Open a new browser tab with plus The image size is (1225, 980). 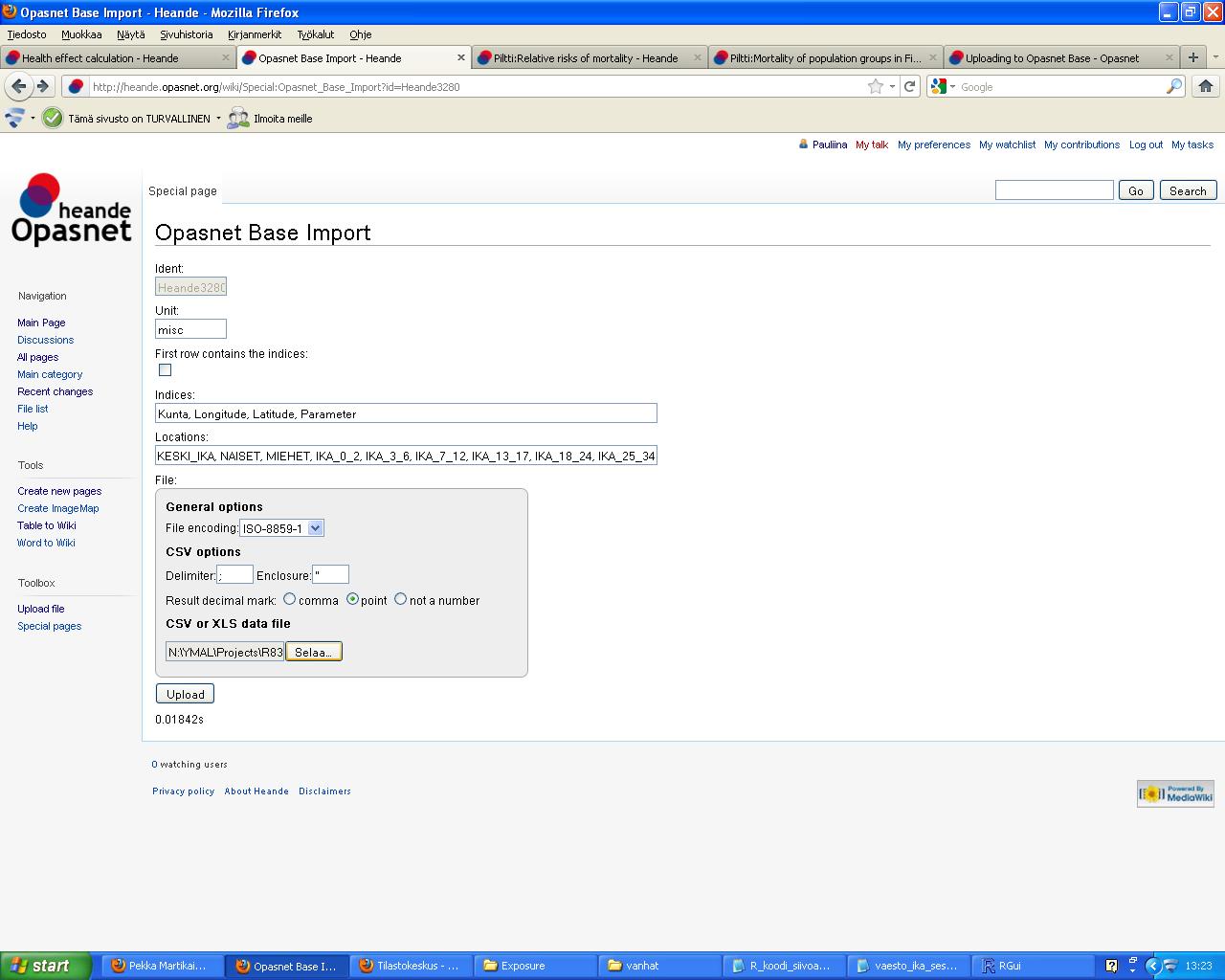[x=1193, y=57]
